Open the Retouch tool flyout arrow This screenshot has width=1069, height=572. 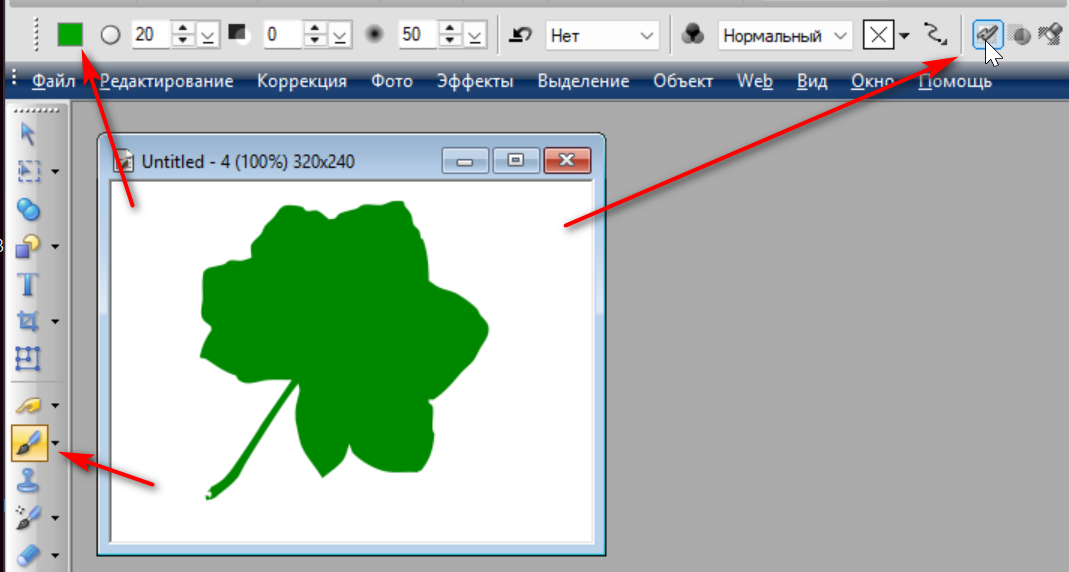tap(55, 406)
